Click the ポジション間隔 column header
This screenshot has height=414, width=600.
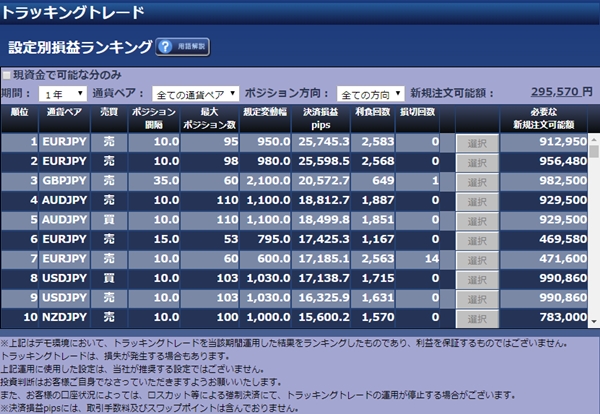point(154,119)
